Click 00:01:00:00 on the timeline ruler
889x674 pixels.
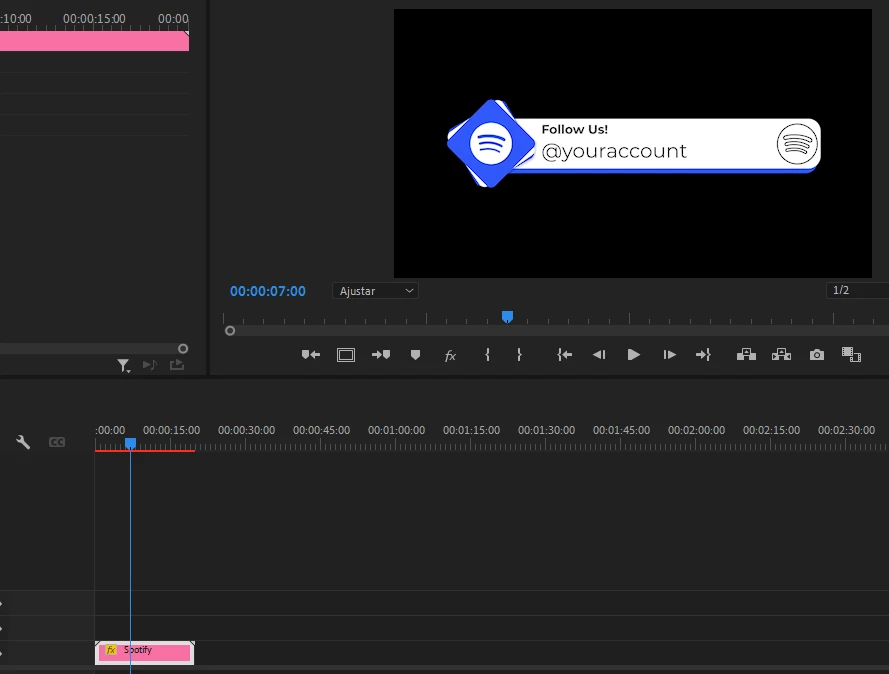396,430
